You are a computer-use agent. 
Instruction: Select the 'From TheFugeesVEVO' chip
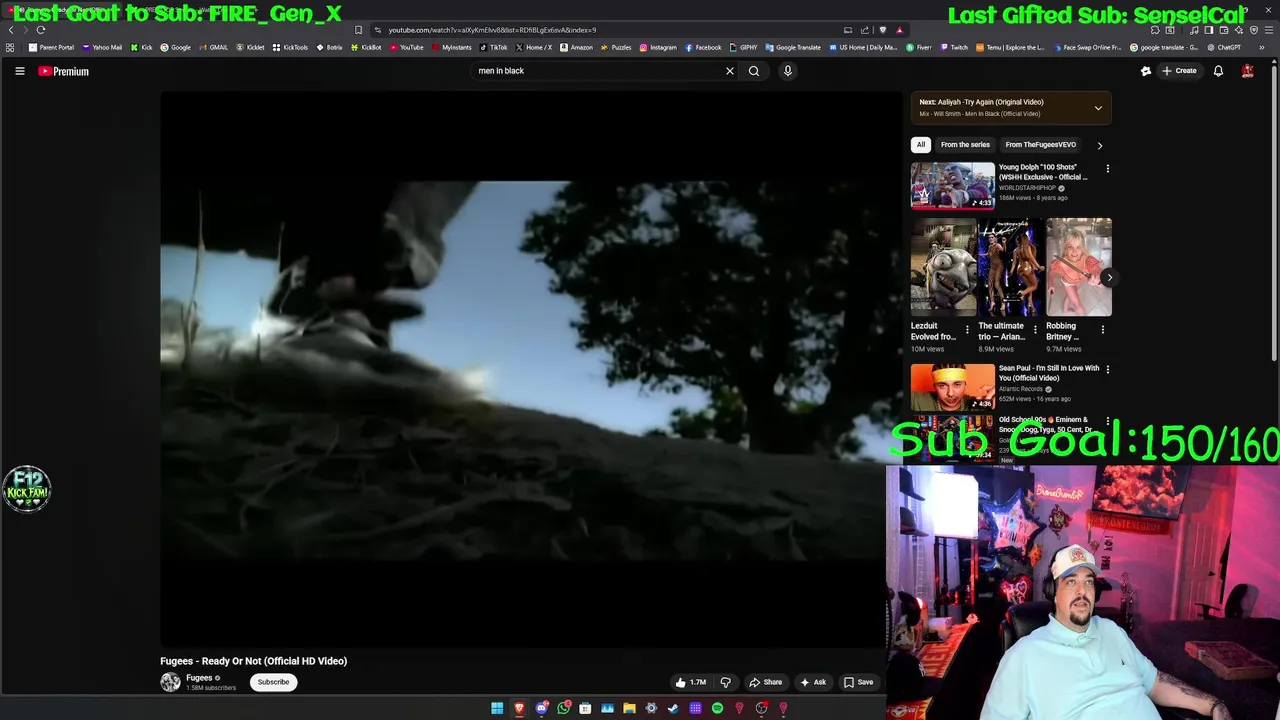pyautogui.click(x=1040, y=145)
